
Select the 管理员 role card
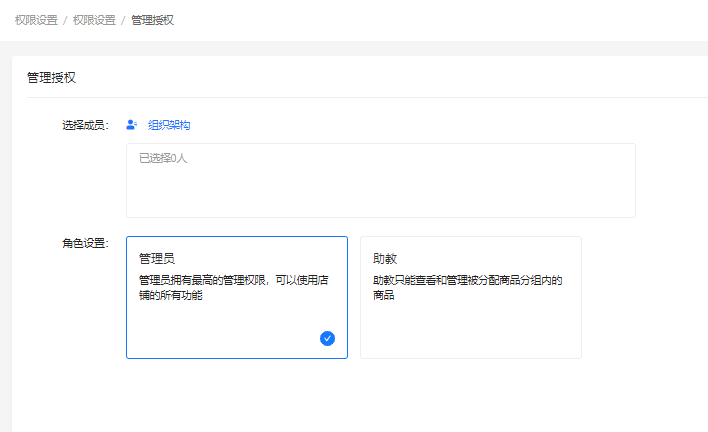237,297
